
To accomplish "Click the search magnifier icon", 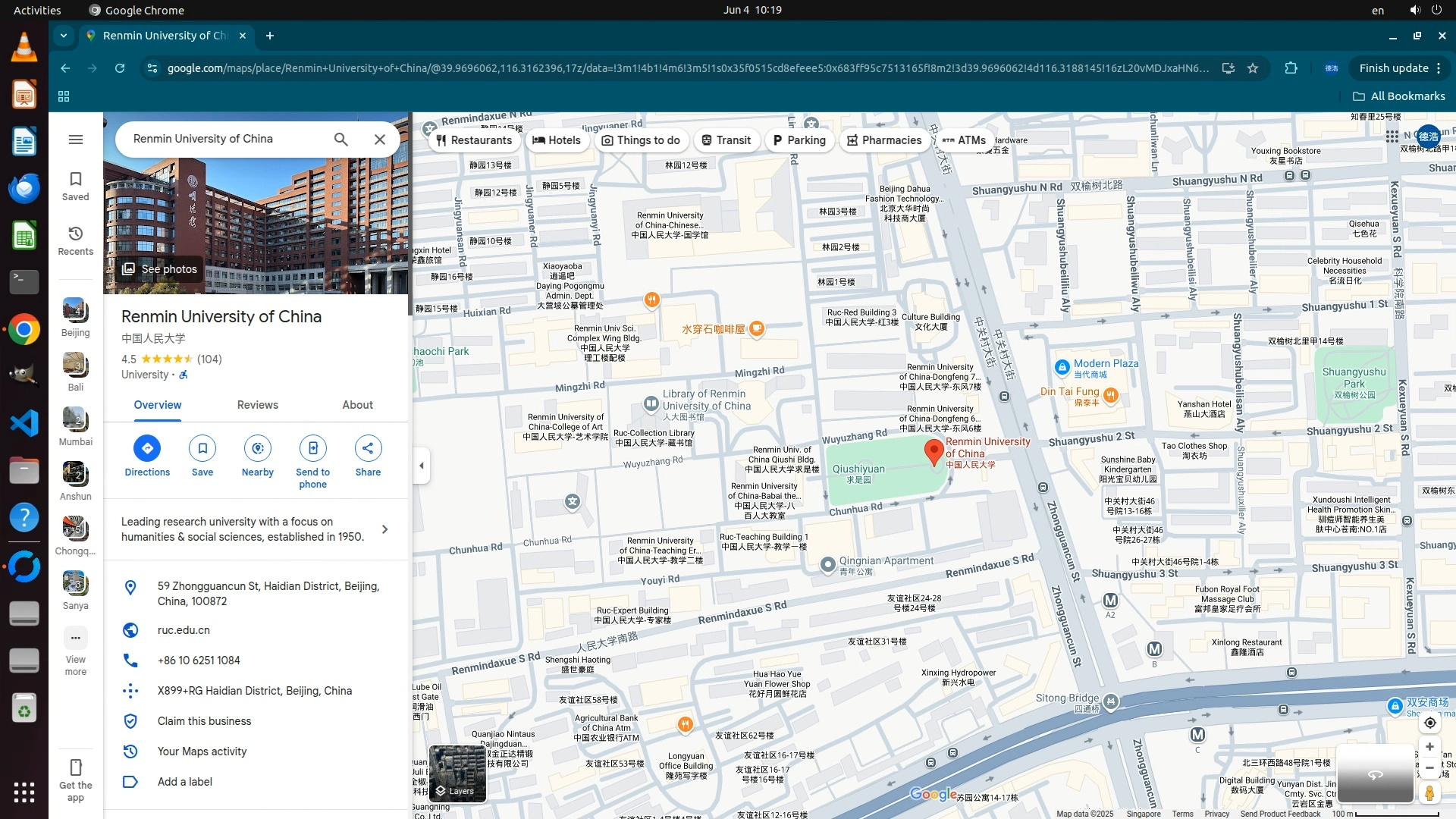I will 341,140.
